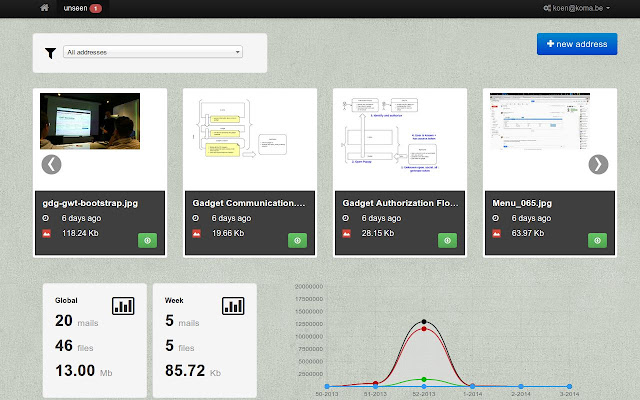Click green button on Gadget Communication card

298,240
